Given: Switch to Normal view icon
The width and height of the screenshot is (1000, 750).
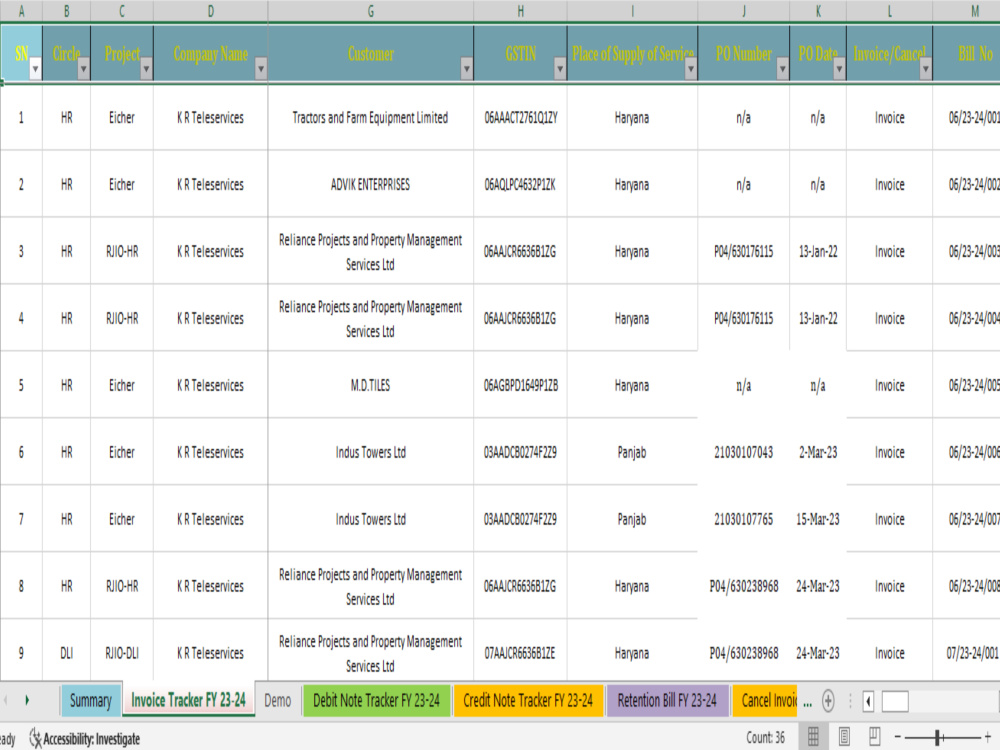Looking at the screenshot, I should pos(813,737).
